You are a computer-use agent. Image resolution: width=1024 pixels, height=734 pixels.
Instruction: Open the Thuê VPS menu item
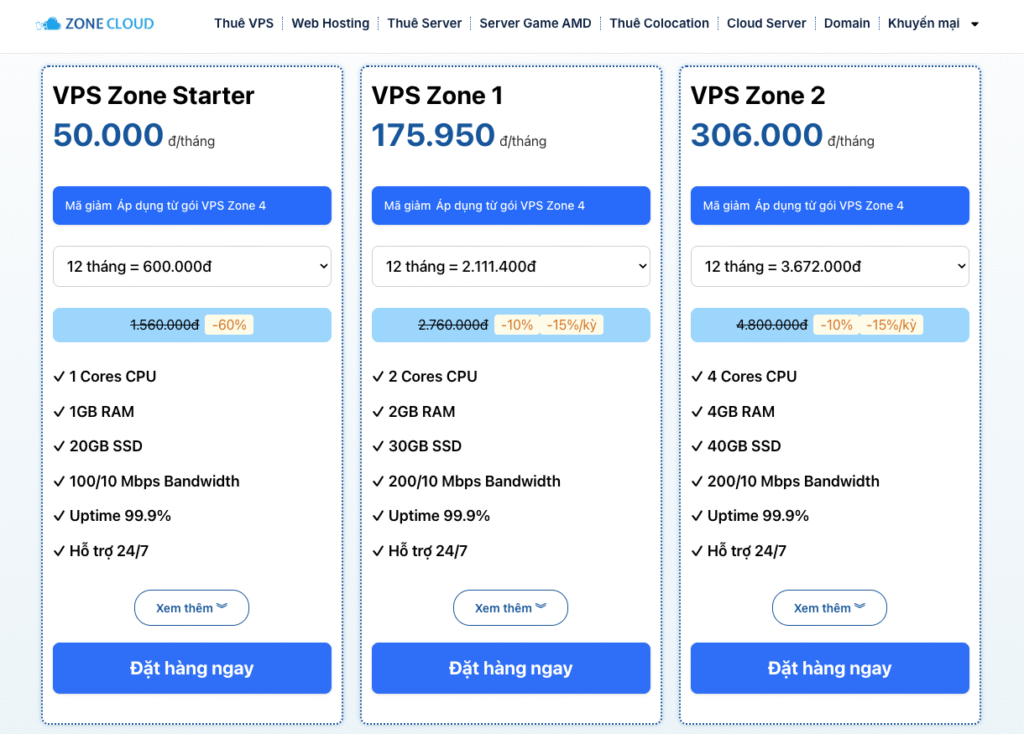243,23
